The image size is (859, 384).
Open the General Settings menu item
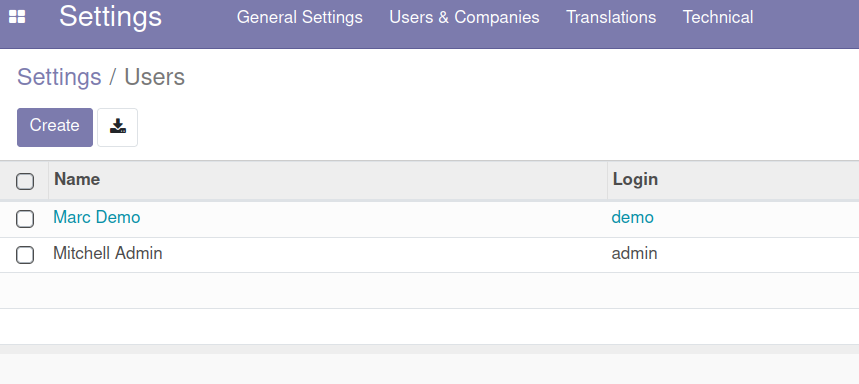[300, 17]
